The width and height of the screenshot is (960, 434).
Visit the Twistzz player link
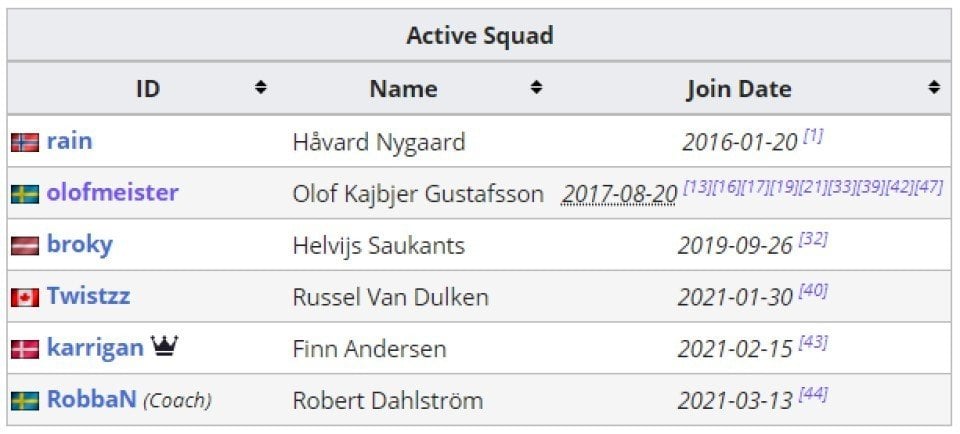click(88, 296)
